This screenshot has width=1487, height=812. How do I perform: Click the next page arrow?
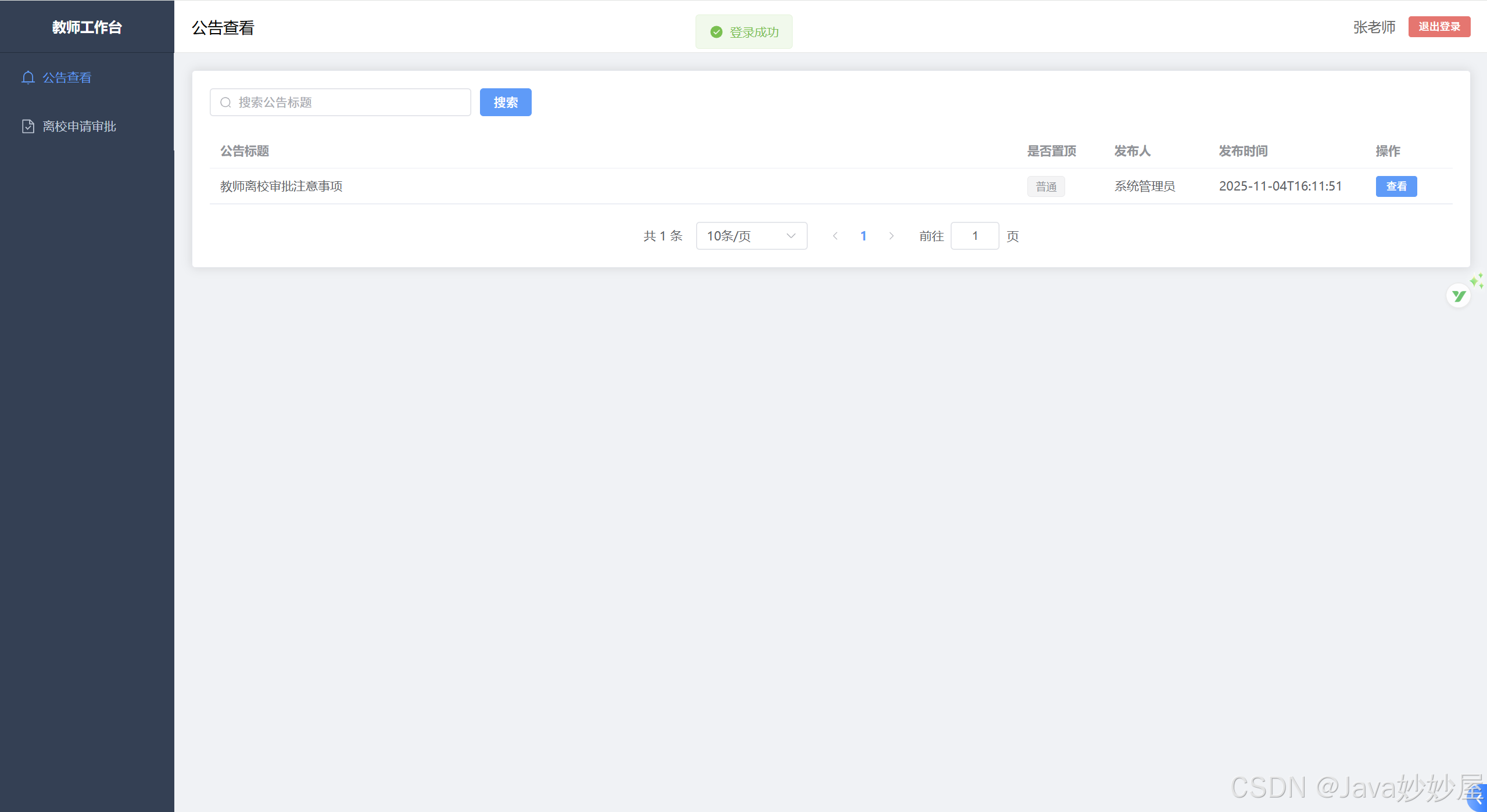(x=891, y=236)
